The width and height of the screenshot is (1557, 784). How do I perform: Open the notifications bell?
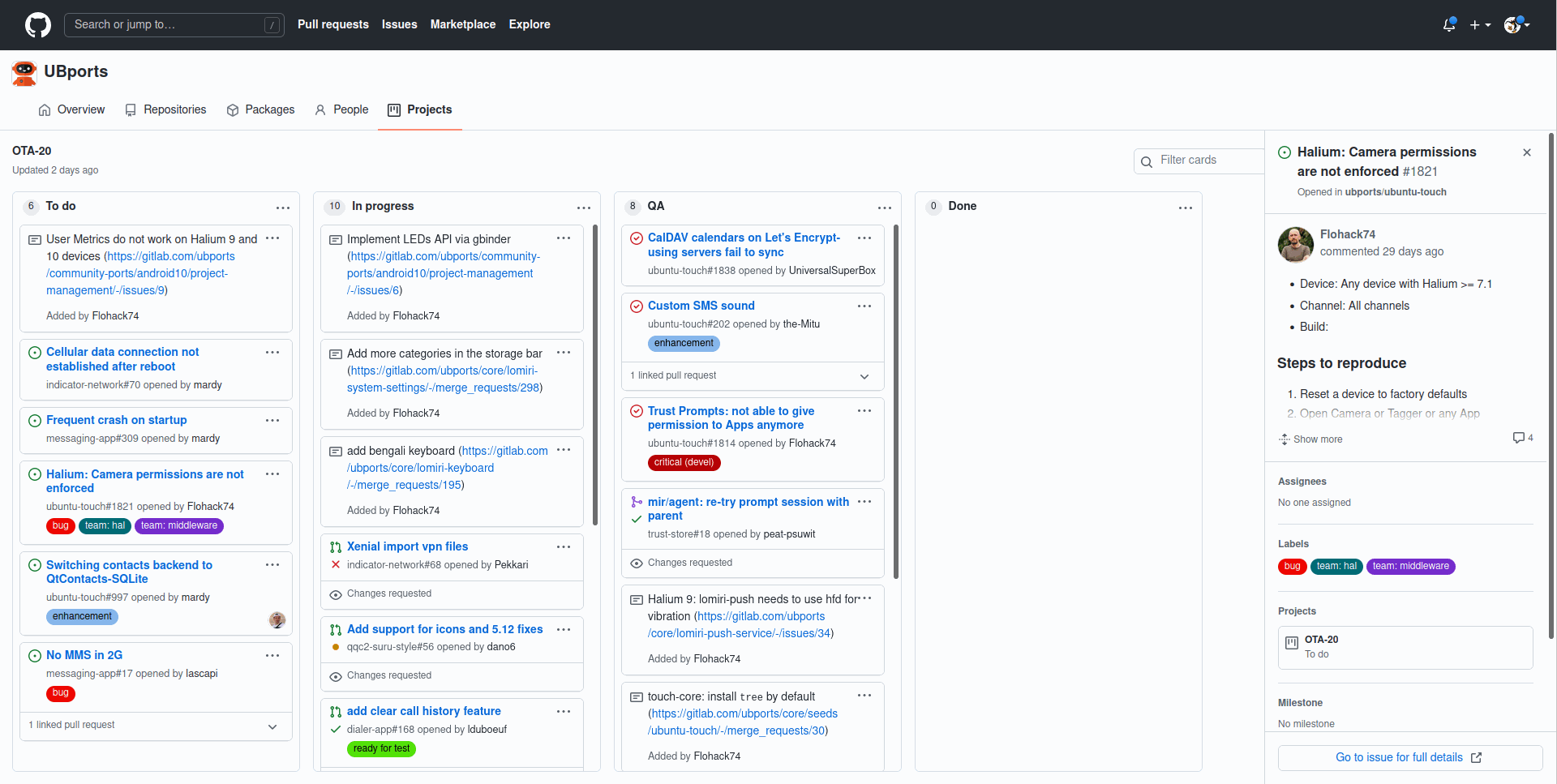pyautogui.click(x=1449, y=24)
